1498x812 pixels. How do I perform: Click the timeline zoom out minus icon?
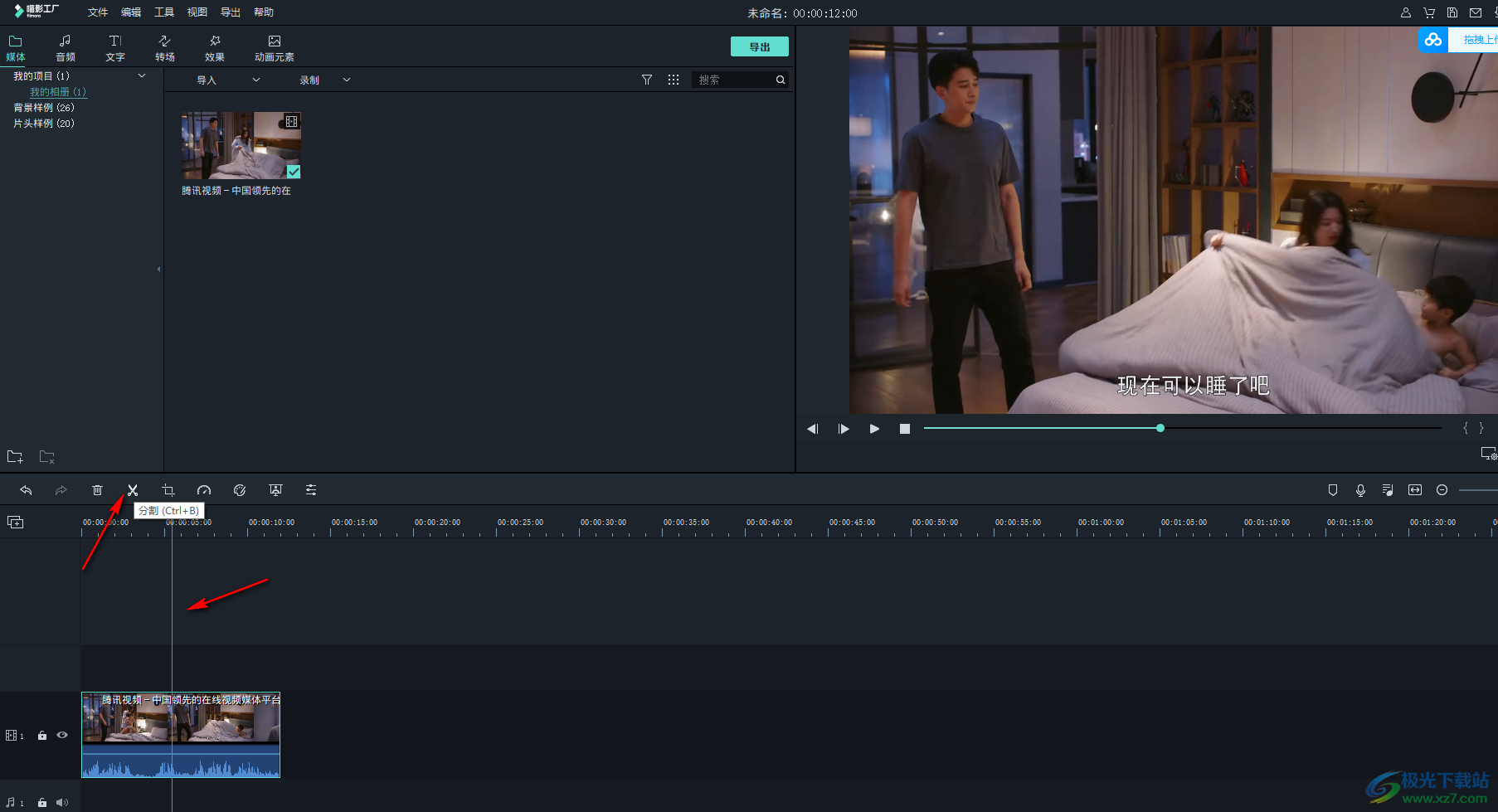coord(1442,490)
